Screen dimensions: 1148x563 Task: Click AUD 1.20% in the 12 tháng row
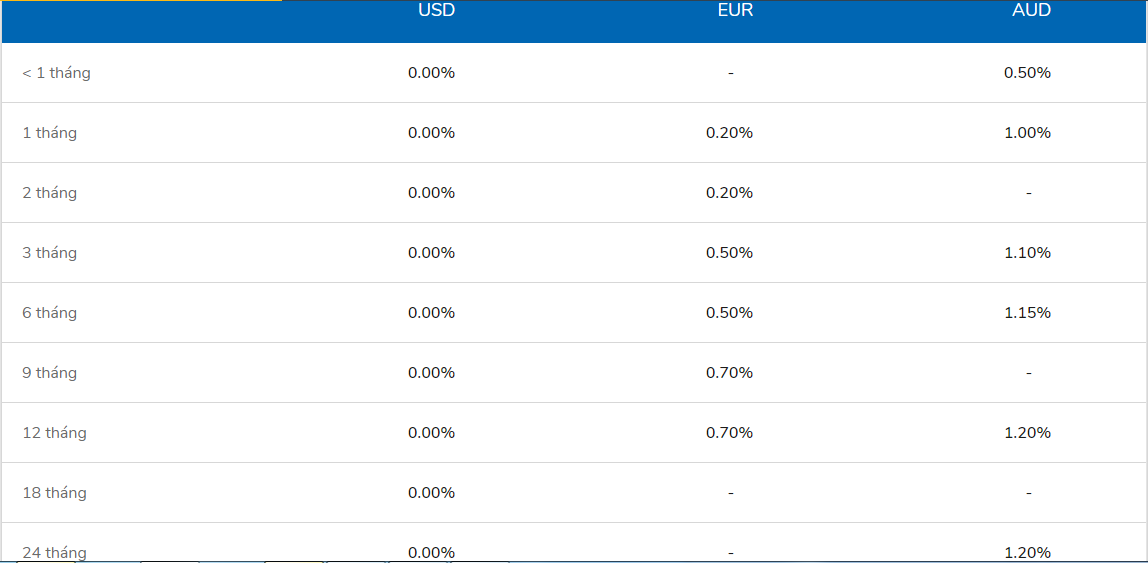point(1028,433)
